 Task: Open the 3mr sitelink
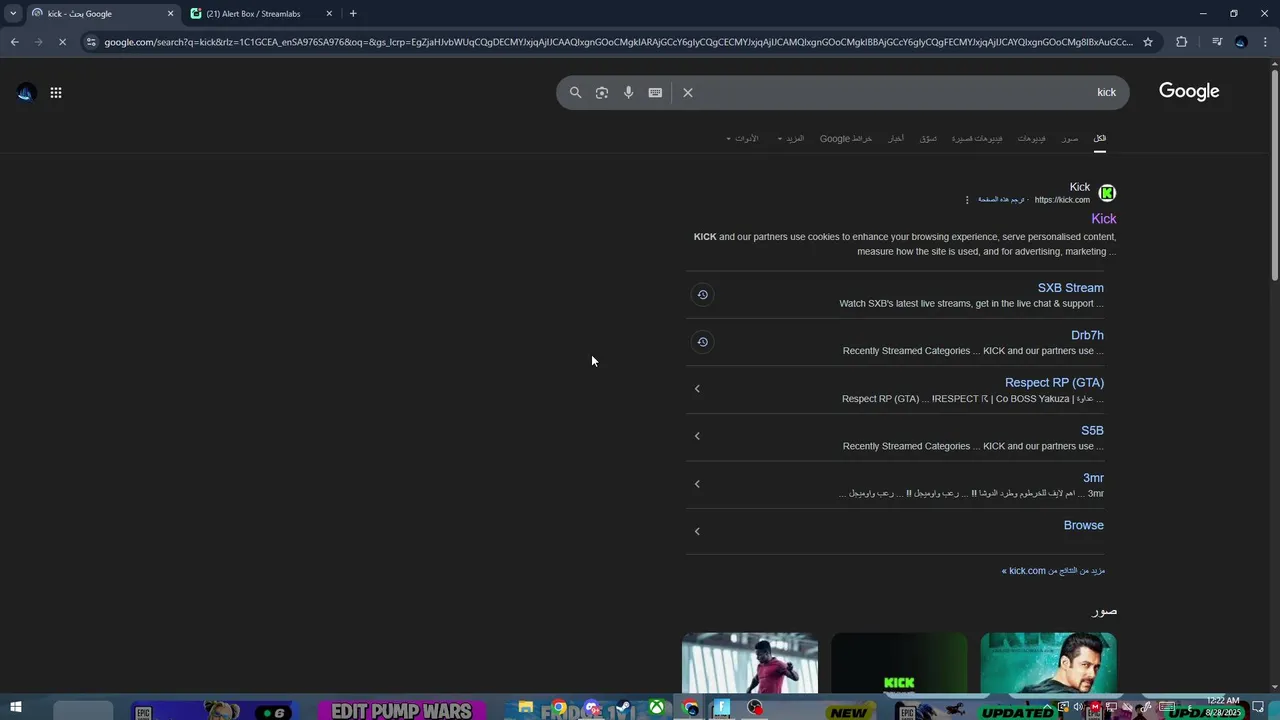(x=1093, y=478)
